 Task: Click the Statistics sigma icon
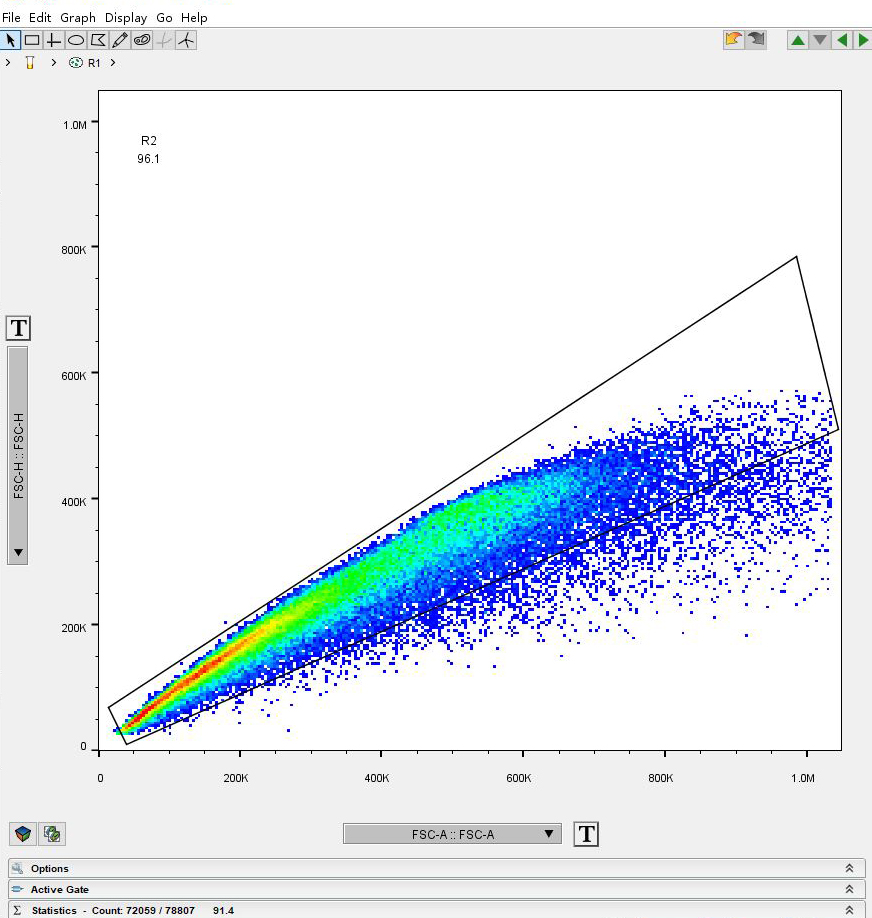(17, 910)
